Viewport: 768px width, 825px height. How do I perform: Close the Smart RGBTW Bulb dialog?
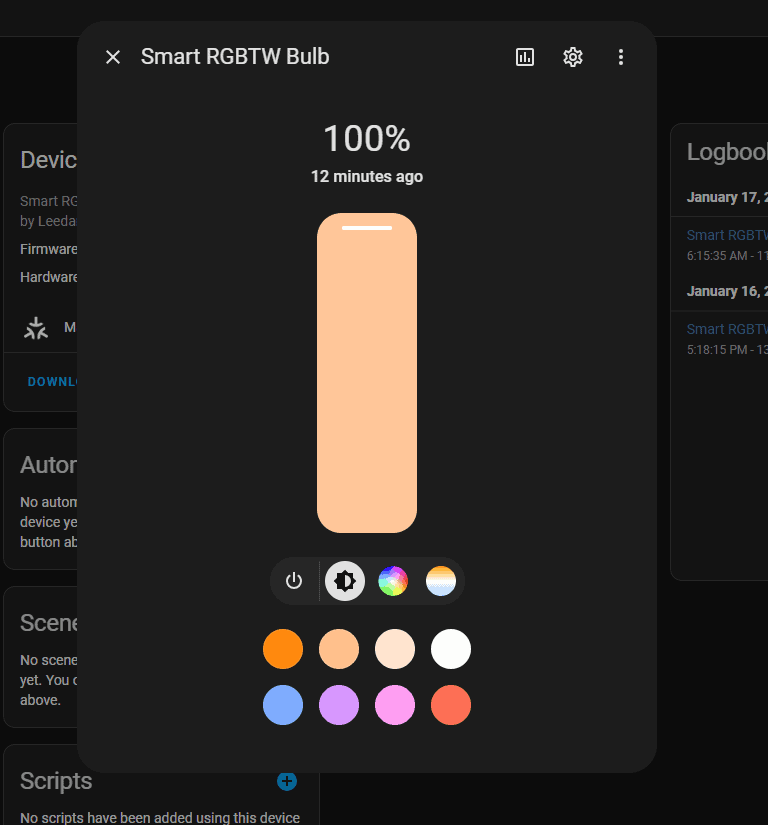(x=113, y=57)
